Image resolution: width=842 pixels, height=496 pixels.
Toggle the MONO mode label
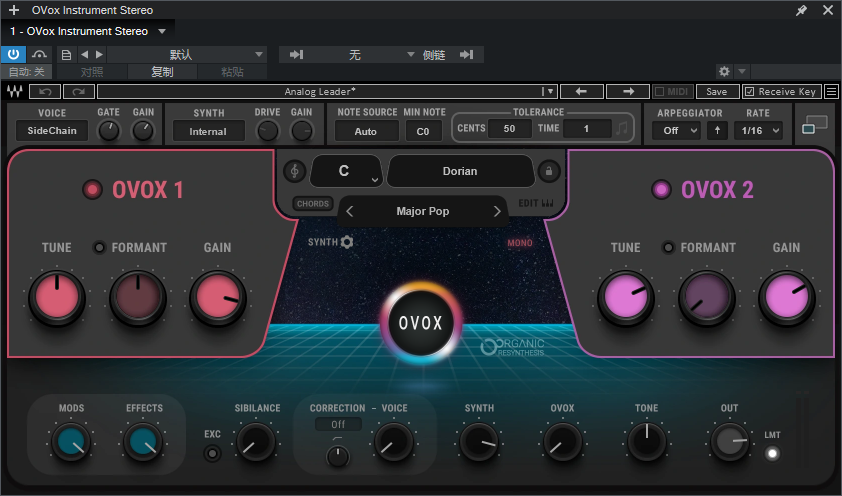click(520, 243)
